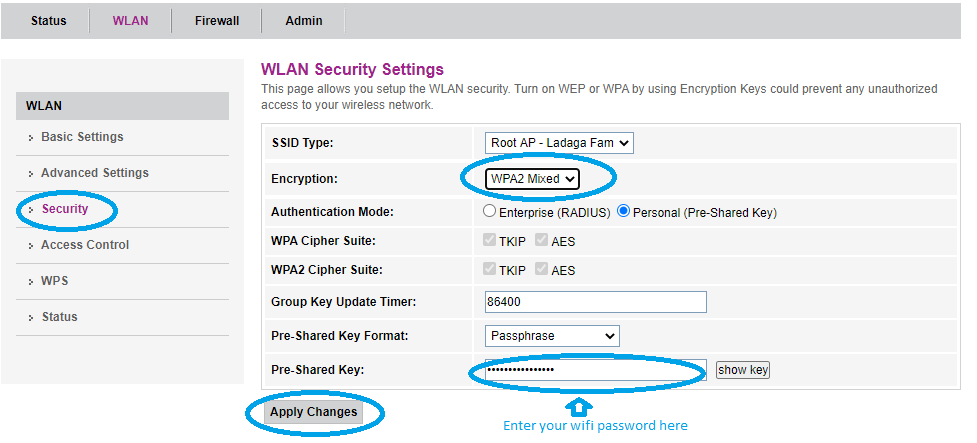Click the Group Key Update Timer field
This screenshot has height=443, width=977.
coord(596,302)
